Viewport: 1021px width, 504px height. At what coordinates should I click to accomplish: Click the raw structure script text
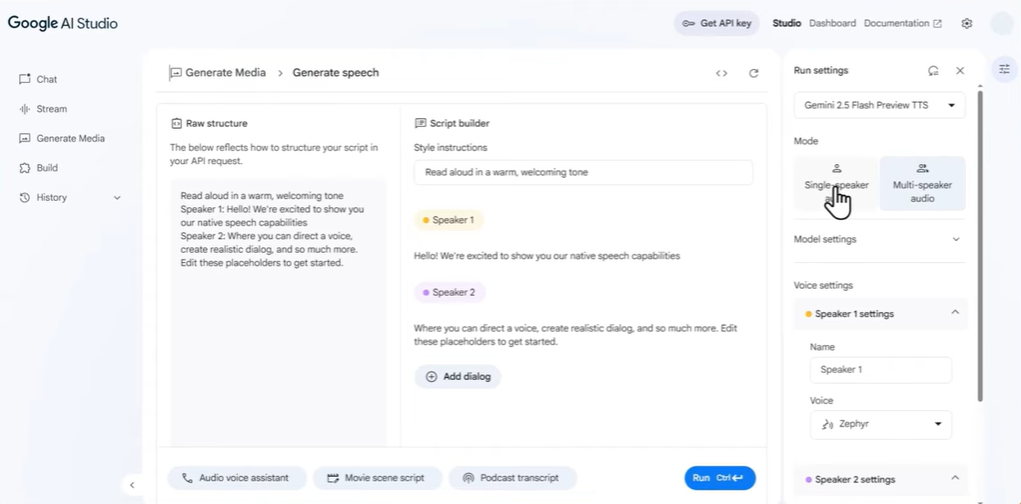pos(273,229)
